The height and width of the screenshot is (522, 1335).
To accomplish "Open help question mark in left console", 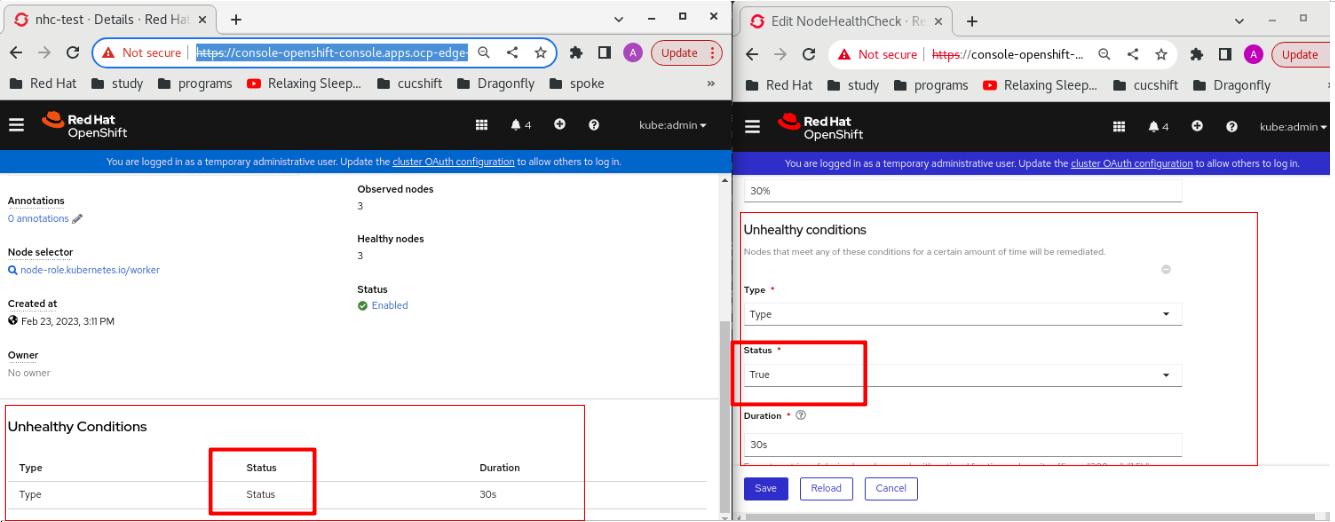I will coord(594,125).
